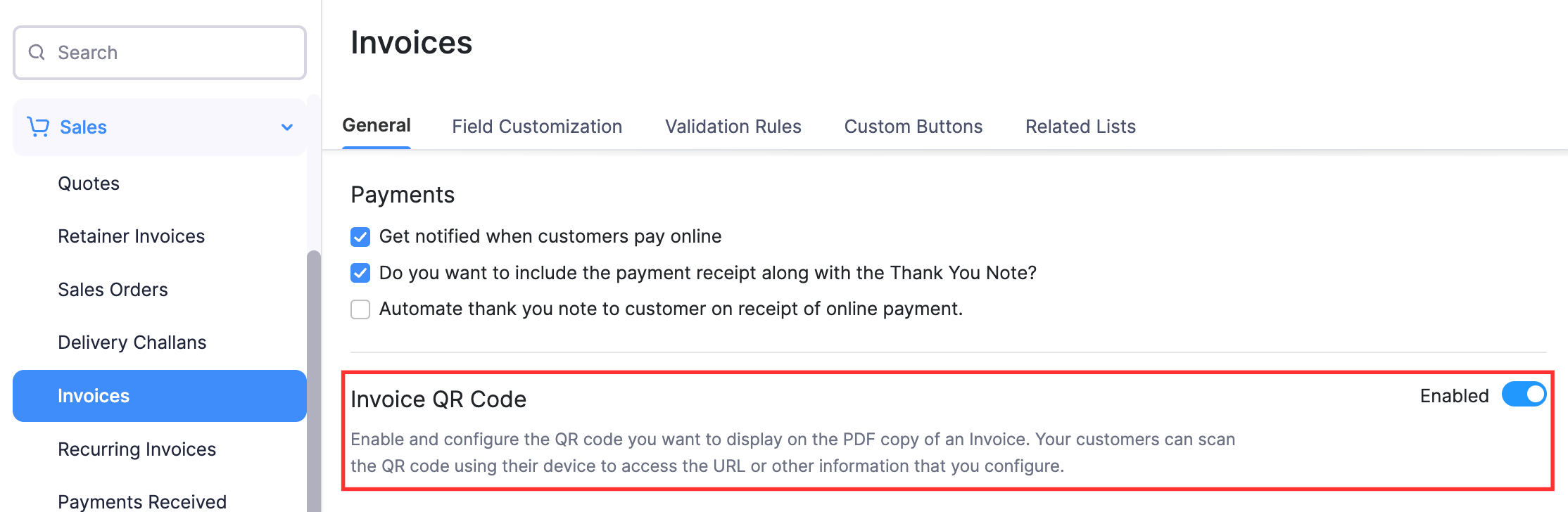Click the Sales shopping cart icon

(38, 127)
